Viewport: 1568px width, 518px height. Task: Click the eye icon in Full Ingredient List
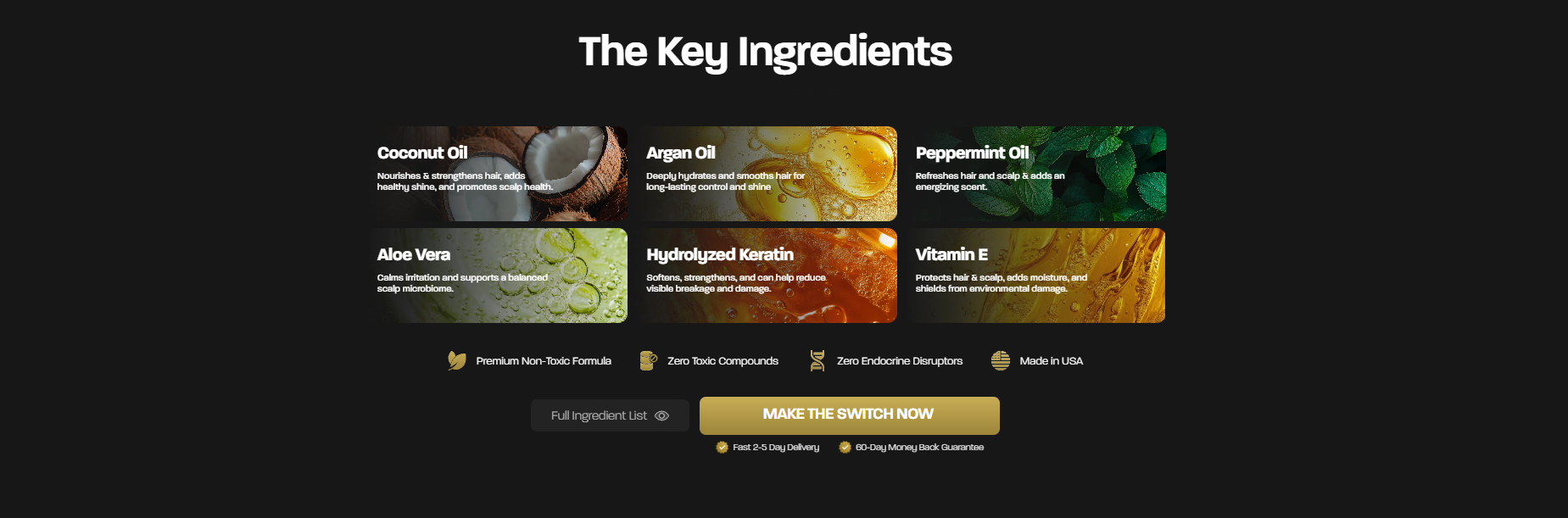point(662,415)
